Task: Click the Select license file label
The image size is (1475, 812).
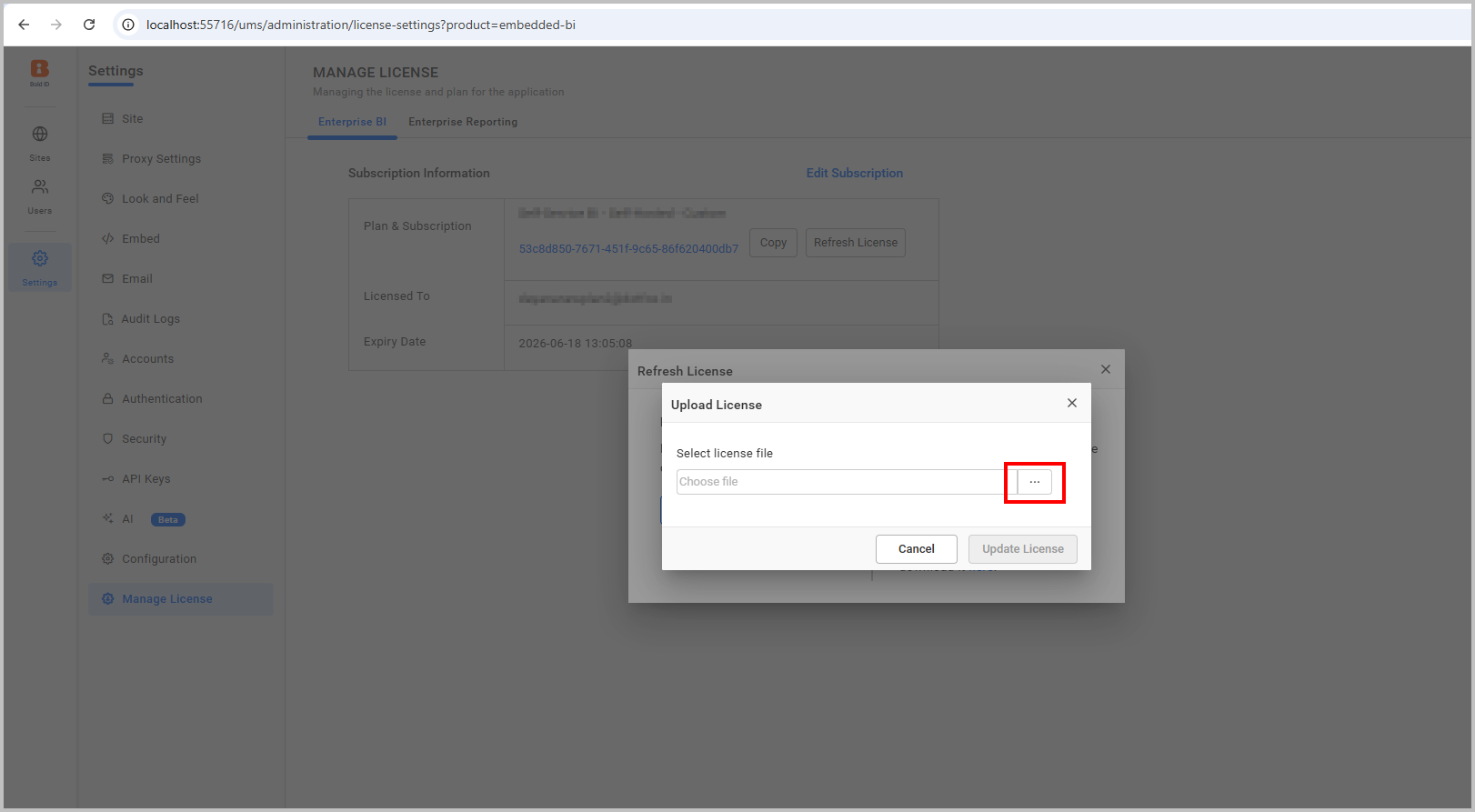Action: 725,453
